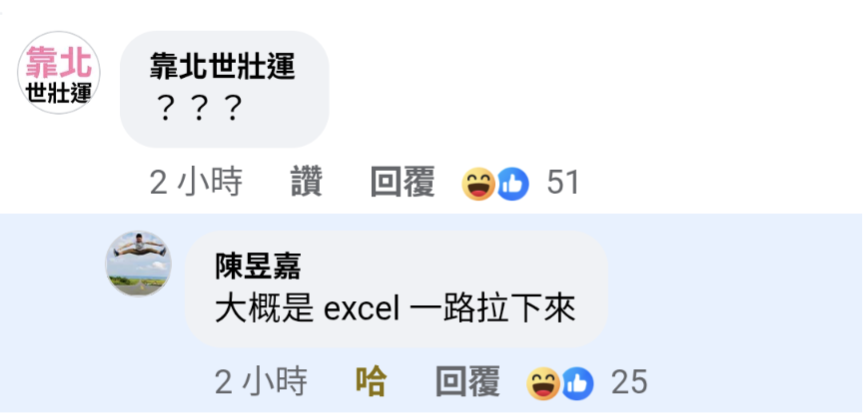The width and height of the screenshot is (863, 413).
Task: Select the 大概是 excel 一路拉下來 comment bubble
Action: coord(396,289)
